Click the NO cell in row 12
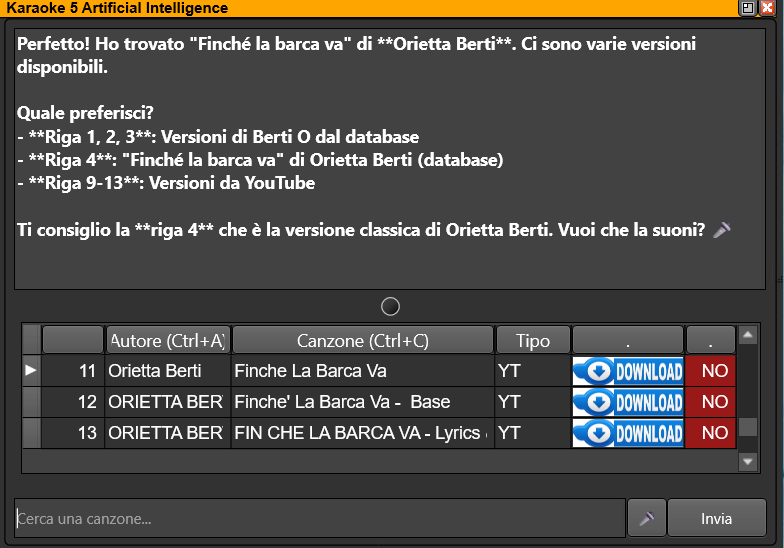The image size is (784, 548). [x=710, y=402]
